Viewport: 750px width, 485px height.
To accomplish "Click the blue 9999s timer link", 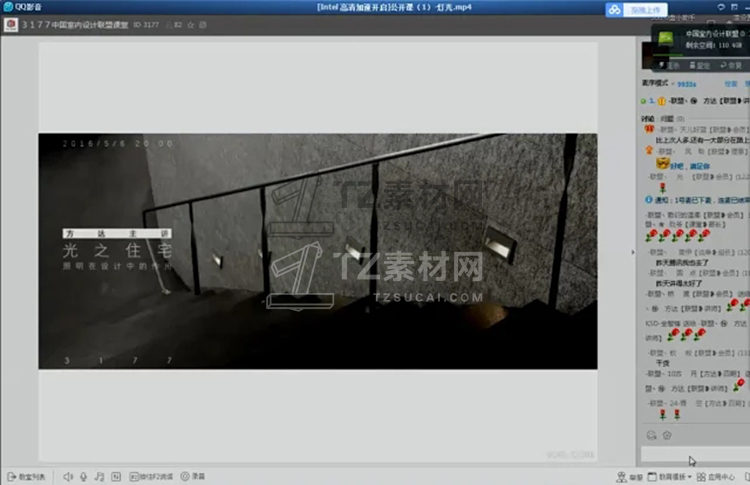I will click(x=686, y=84).
